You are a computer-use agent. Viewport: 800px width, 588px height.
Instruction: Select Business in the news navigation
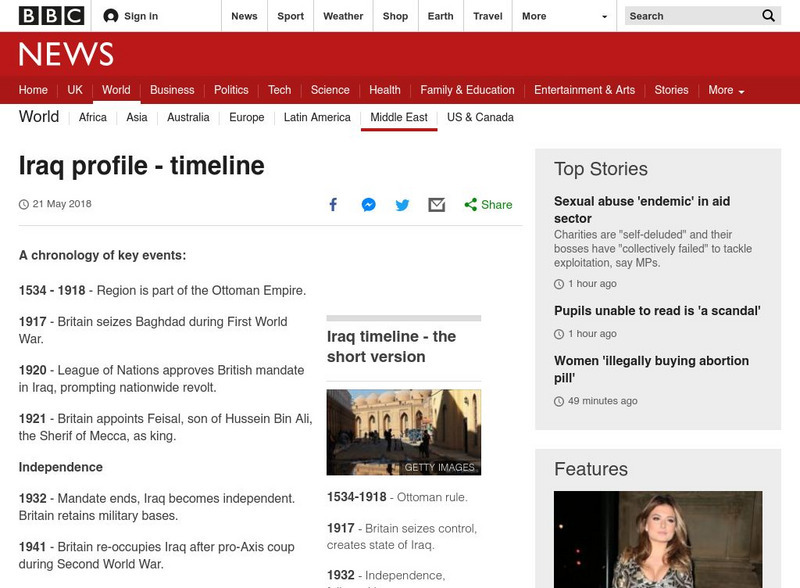click(x=172, y=90)
